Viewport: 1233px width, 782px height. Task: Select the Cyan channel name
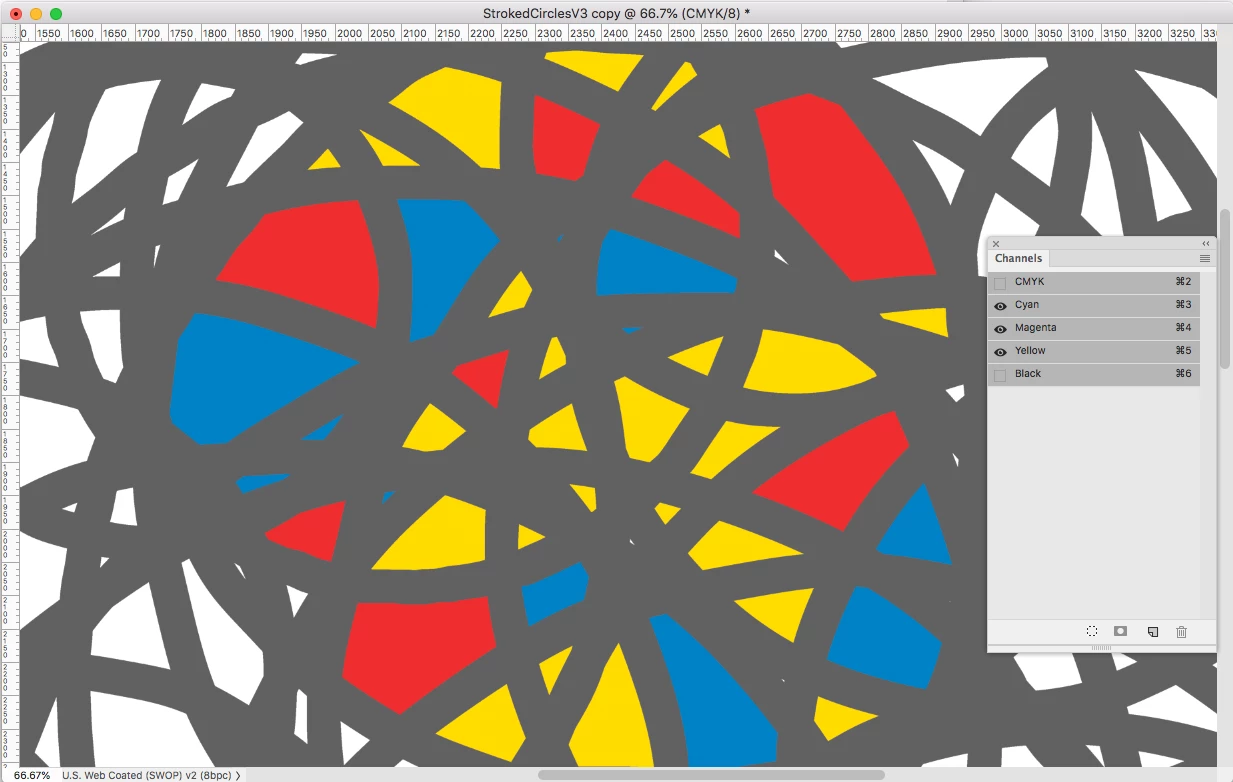tap(1027, 305)
